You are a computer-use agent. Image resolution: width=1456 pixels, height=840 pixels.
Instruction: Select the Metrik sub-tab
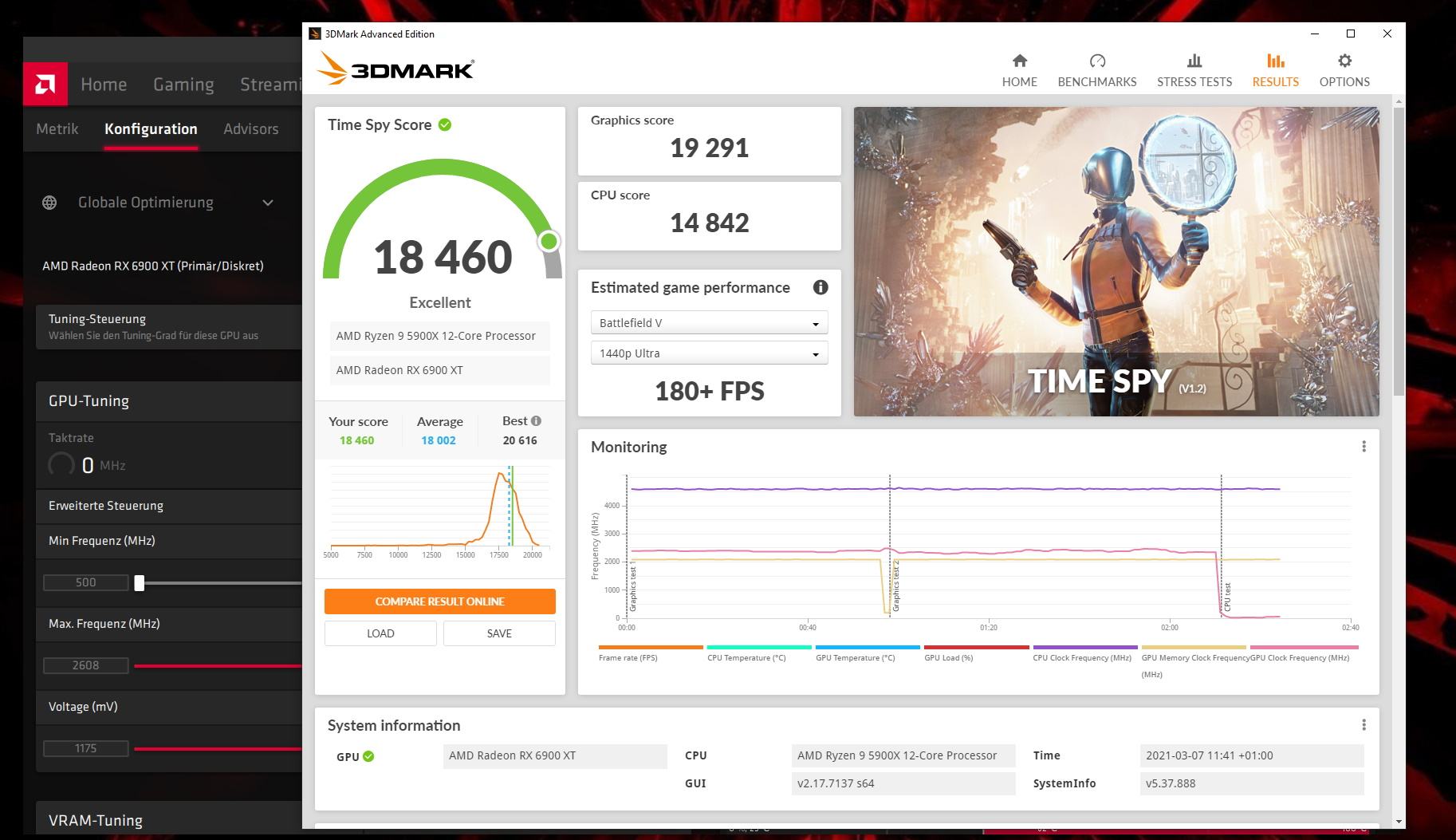click(57, 128)
